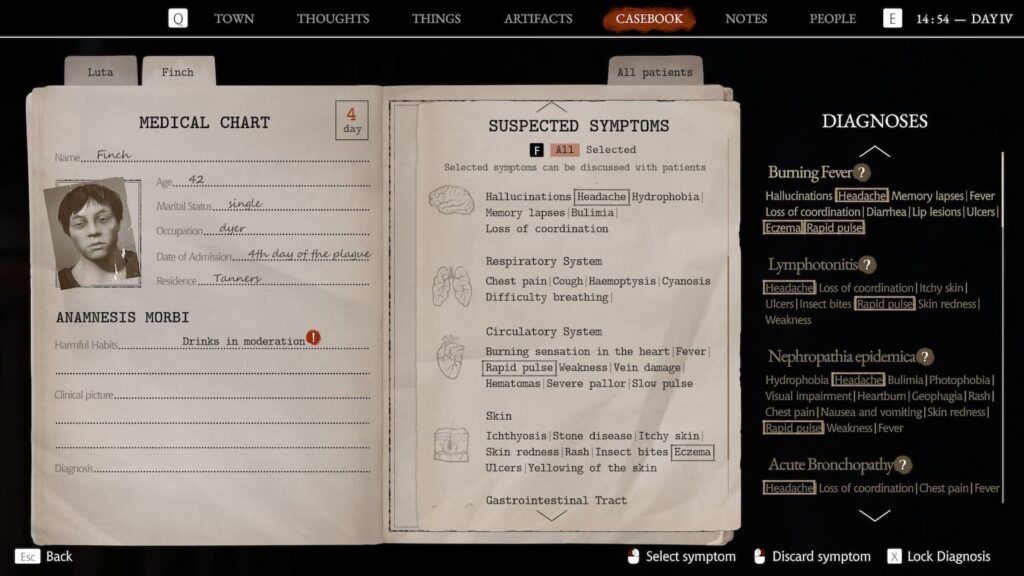Deselect the Eczema symptom in Skin

coord(692,452)
